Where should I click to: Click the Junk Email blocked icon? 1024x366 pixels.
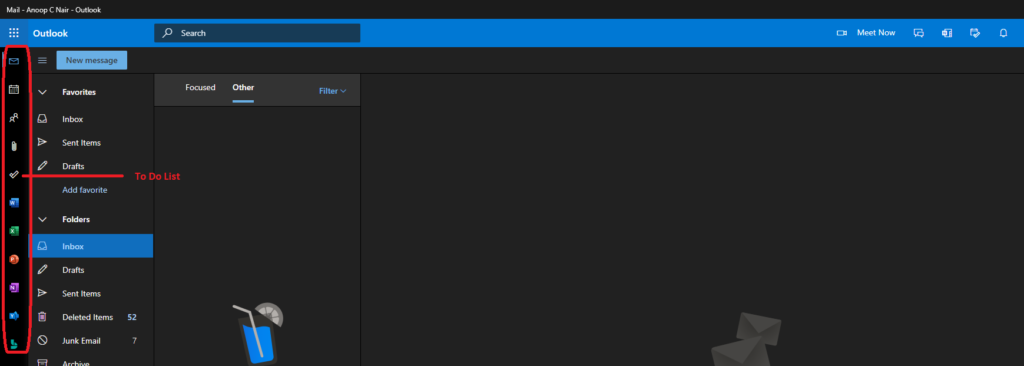click(42, 341)
